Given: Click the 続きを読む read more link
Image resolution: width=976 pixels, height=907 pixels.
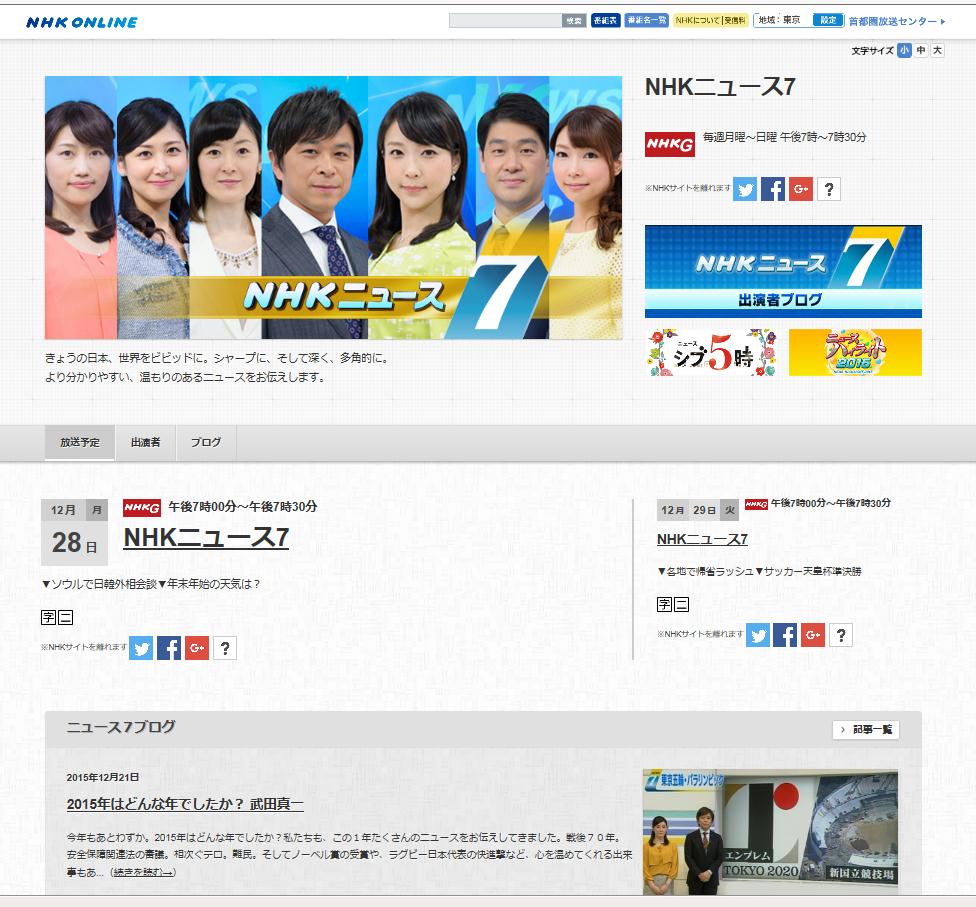Looking at the screenshot, I should point(143,873).
